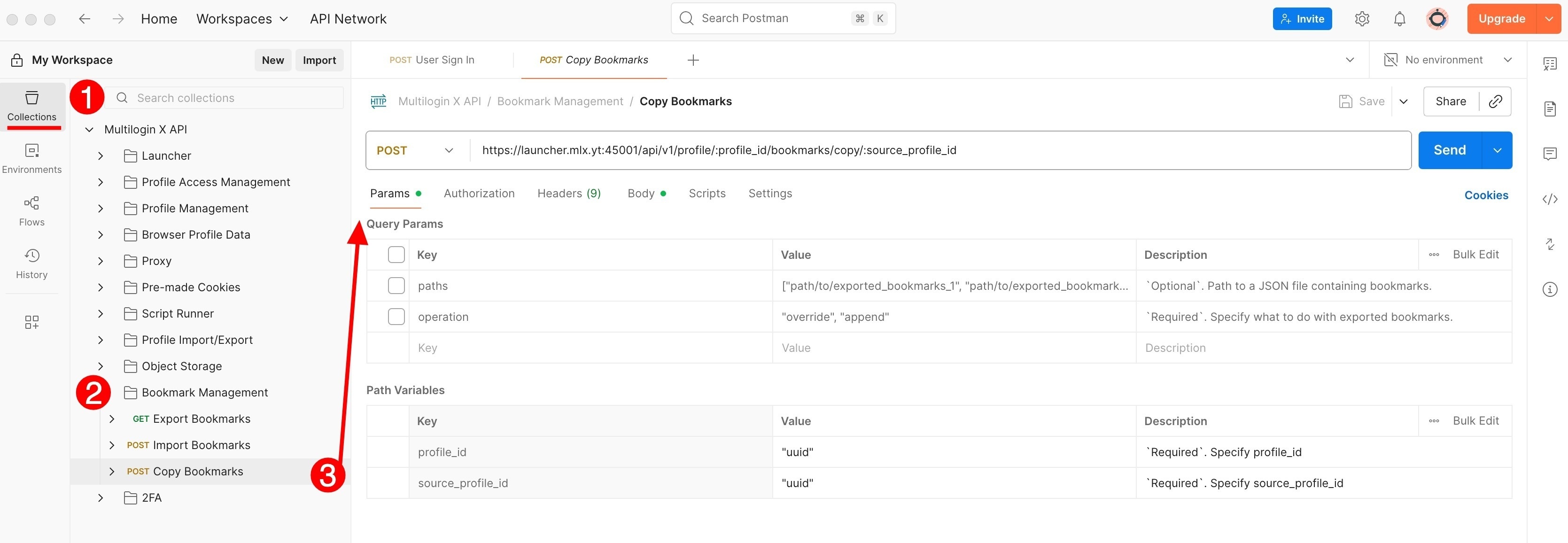Viewport: 1568px width, 543px height.
Task: Check the operation query parameter checkbox
Action: pos(396,317)
